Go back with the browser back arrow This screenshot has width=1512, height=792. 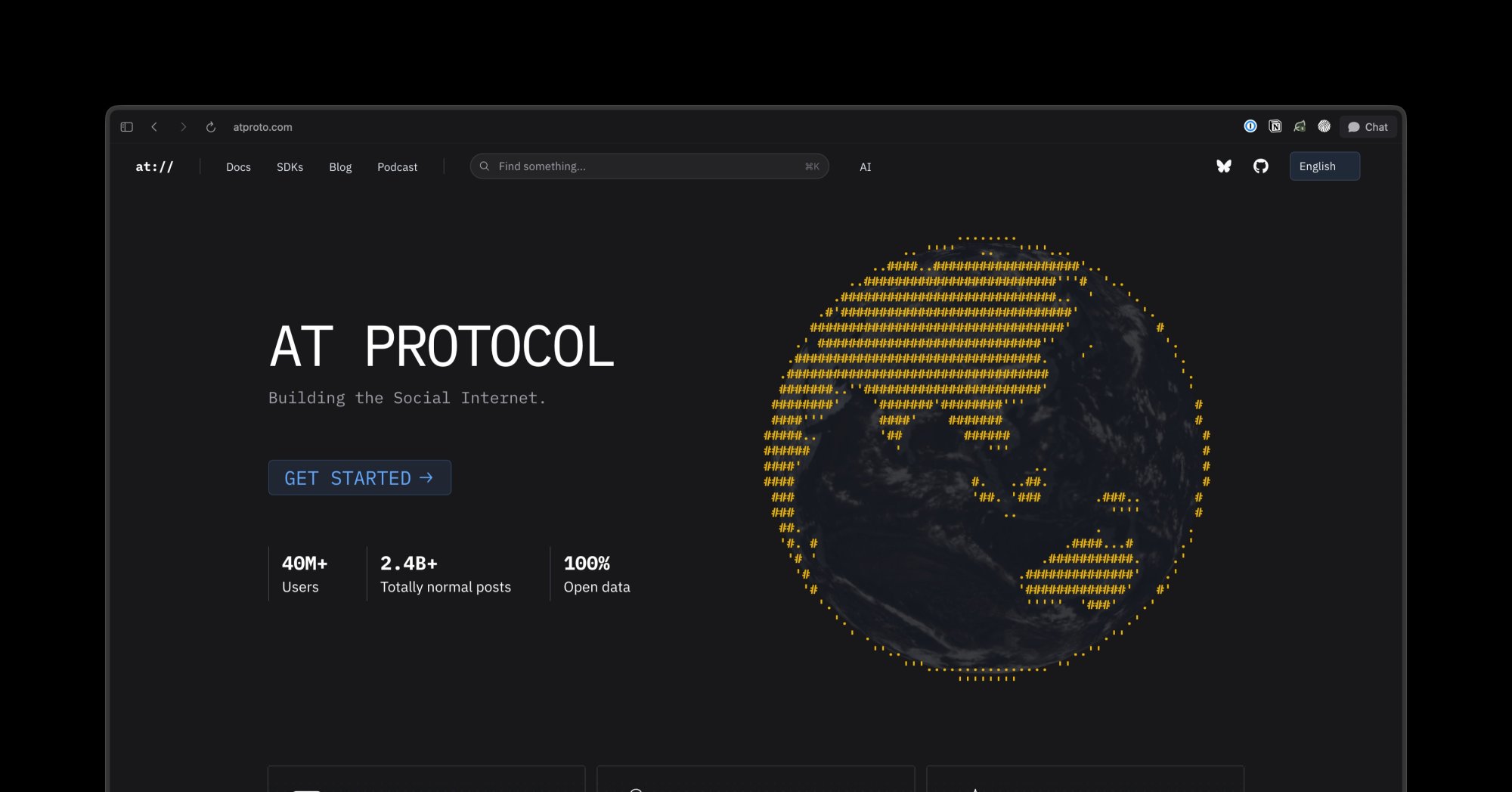[154, 127]
